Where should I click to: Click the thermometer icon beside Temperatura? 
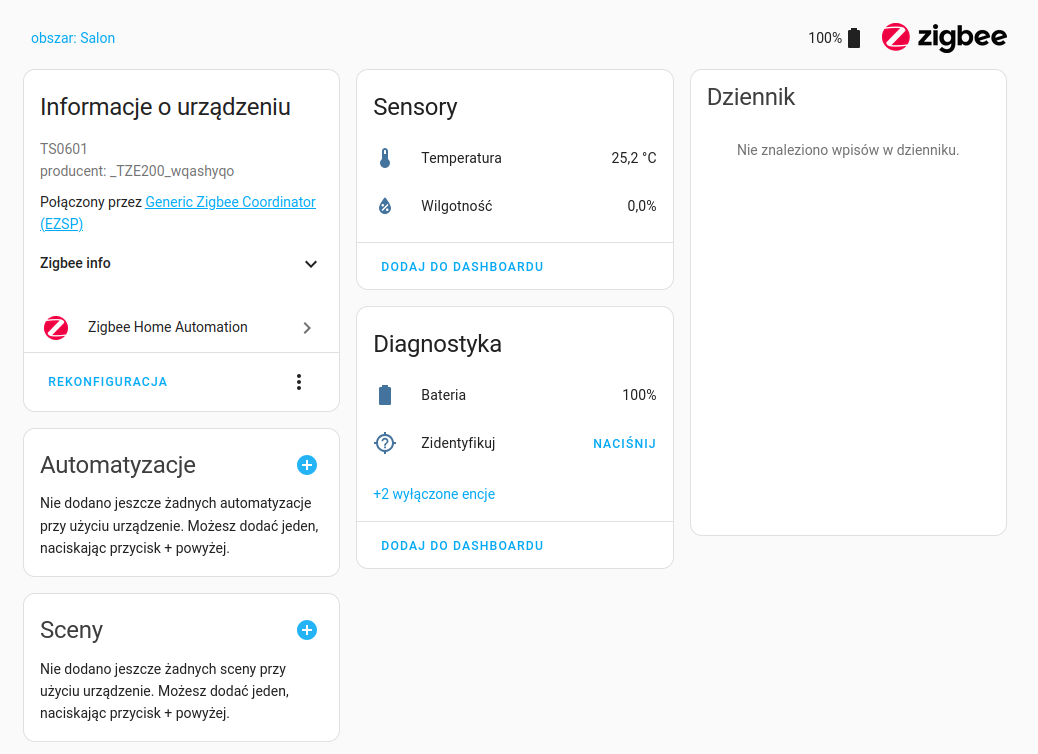[385, 158]
